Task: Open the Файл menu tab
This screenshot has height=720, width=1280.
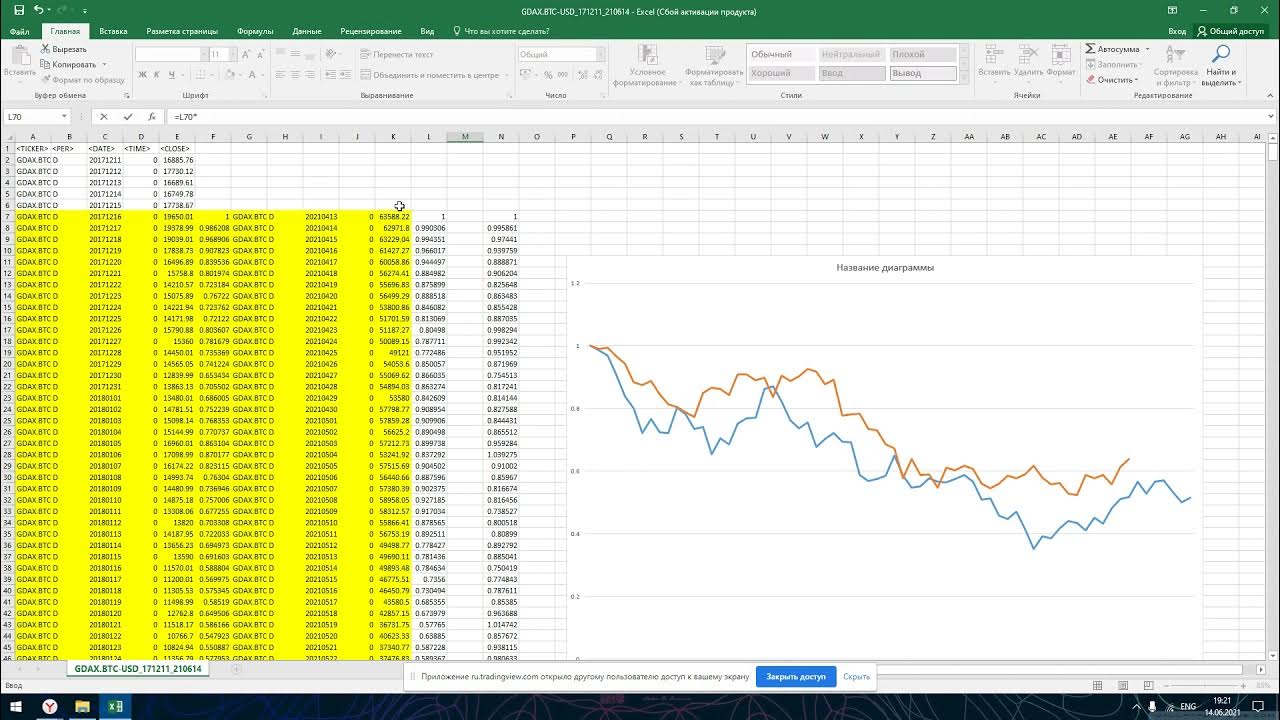Action: 19,31
